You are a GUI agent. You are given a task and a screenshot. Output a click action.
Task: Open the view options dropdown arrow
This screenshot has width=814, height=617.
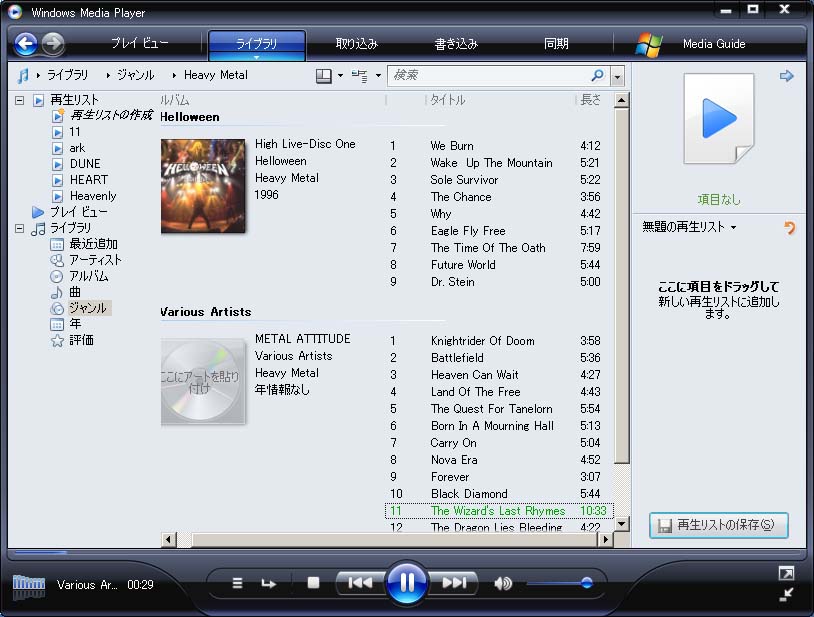click(378, 76)
